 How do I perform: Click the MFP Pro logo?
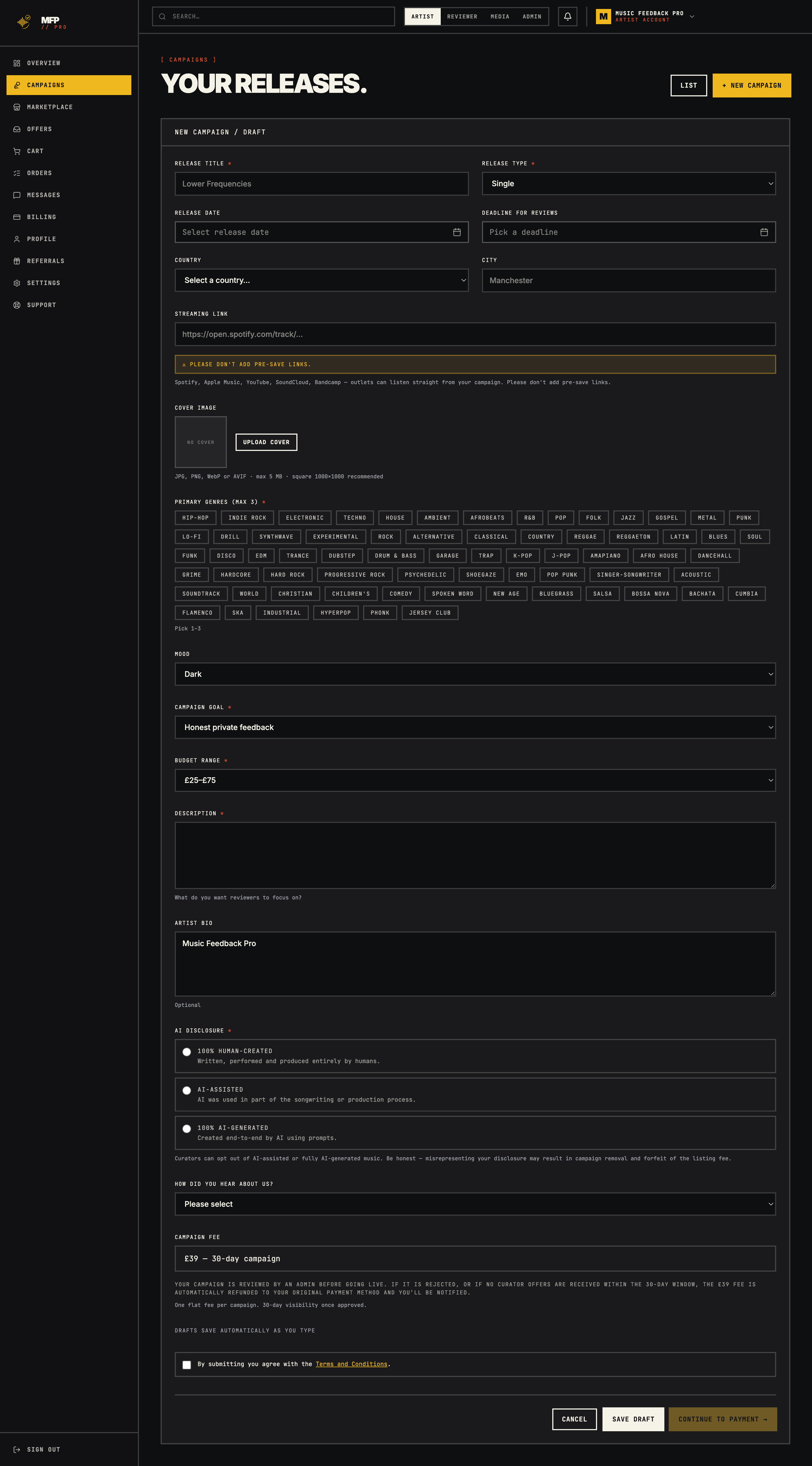coord(42,23)
